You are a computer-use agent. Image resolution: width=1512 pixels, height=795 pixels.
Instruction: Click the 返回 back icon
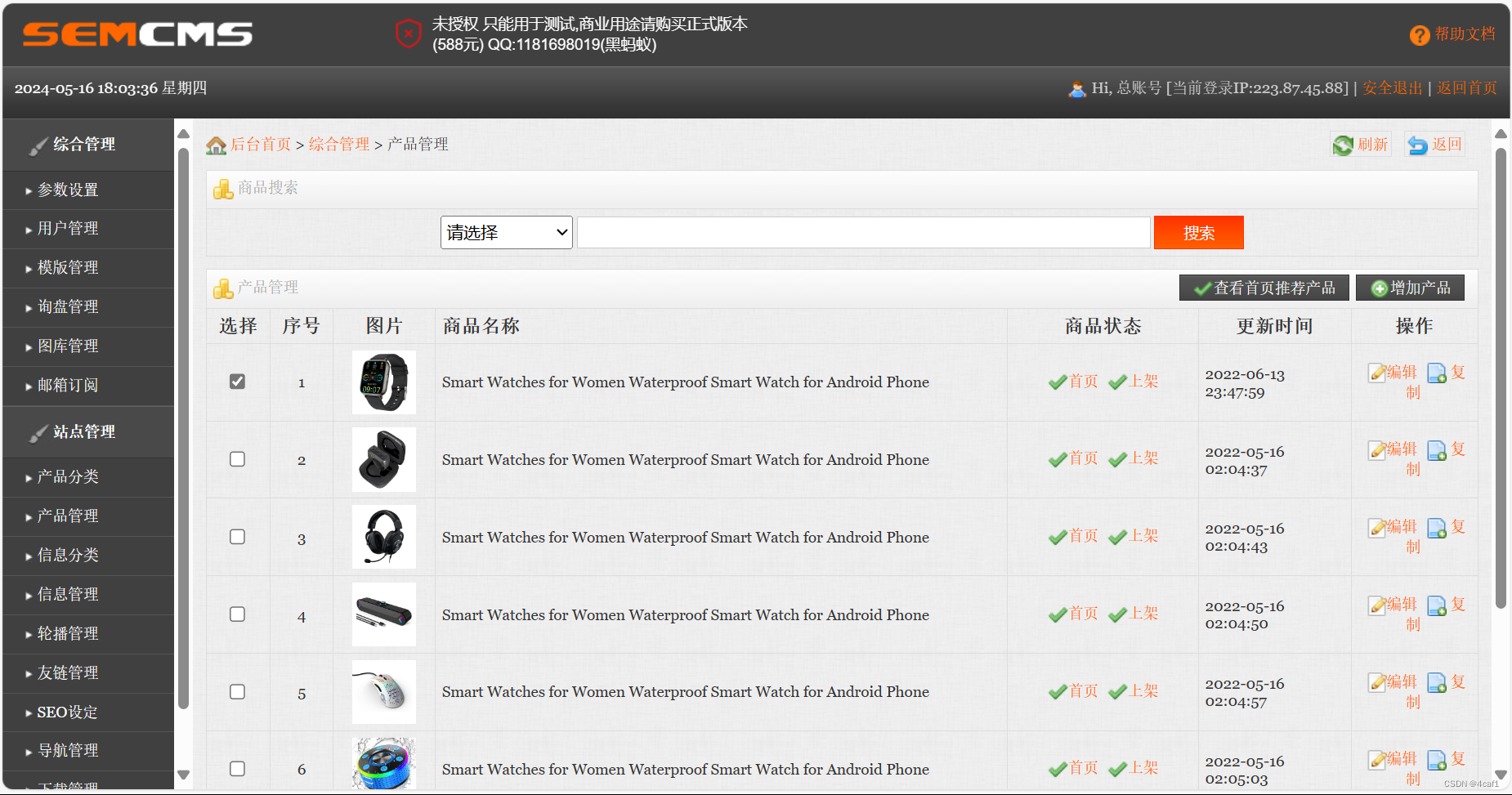[x=1418, y=144]
